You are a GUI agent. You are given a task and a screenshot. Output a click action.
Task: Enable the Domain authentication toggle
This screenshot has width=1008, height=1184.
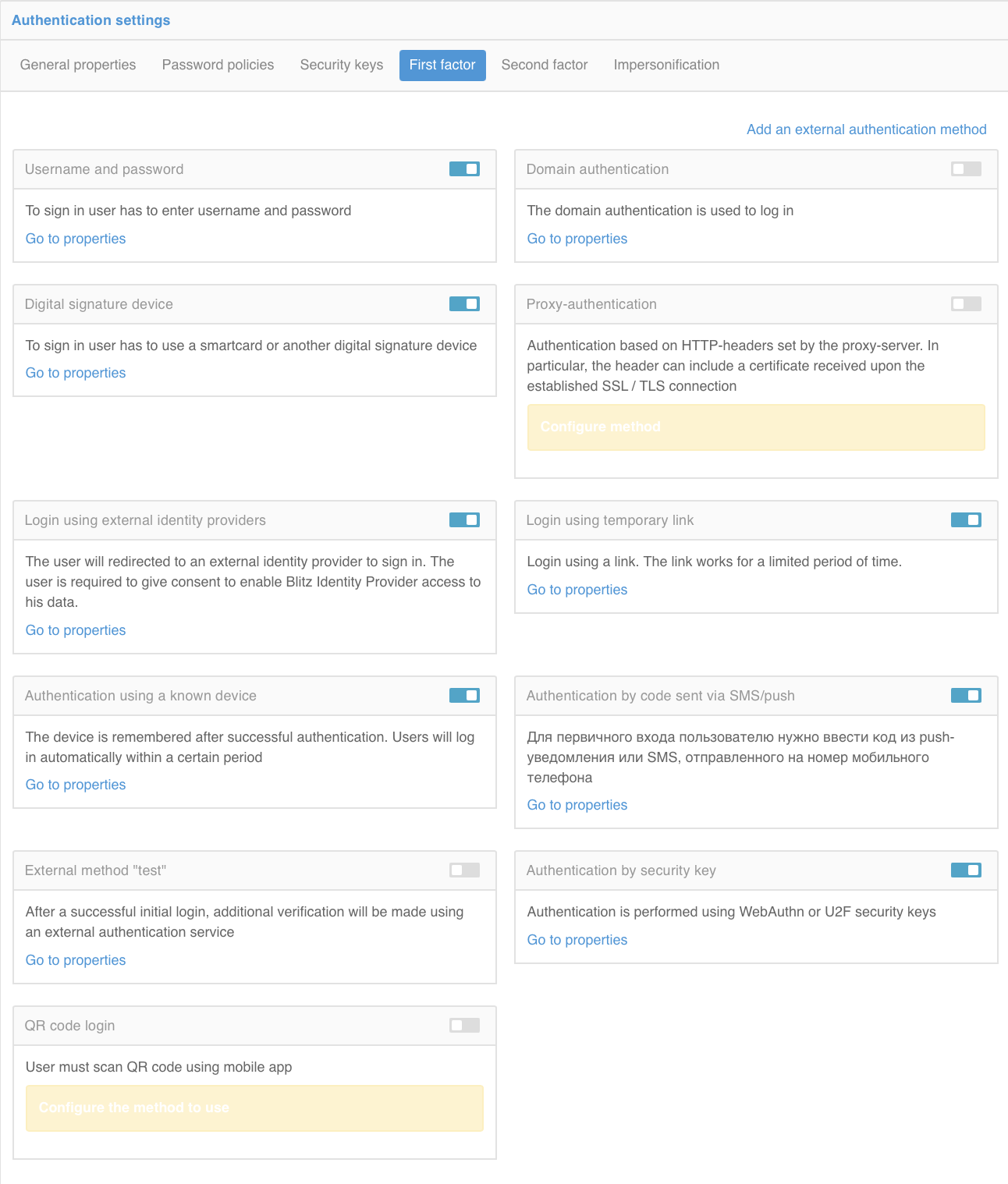(x=966, y=169)
